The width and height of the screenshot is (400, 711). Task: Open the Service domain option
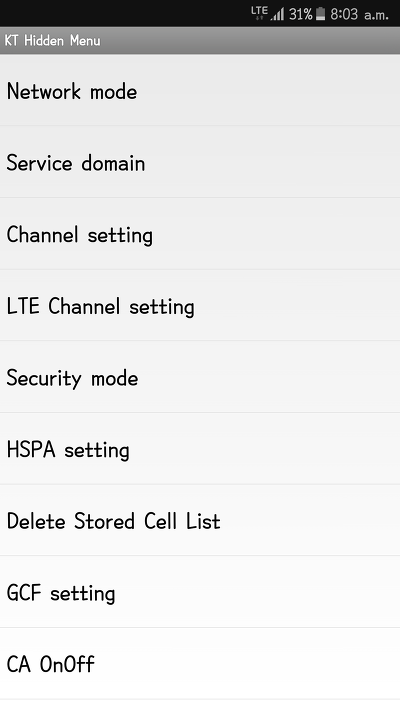[x=200, y=162]
